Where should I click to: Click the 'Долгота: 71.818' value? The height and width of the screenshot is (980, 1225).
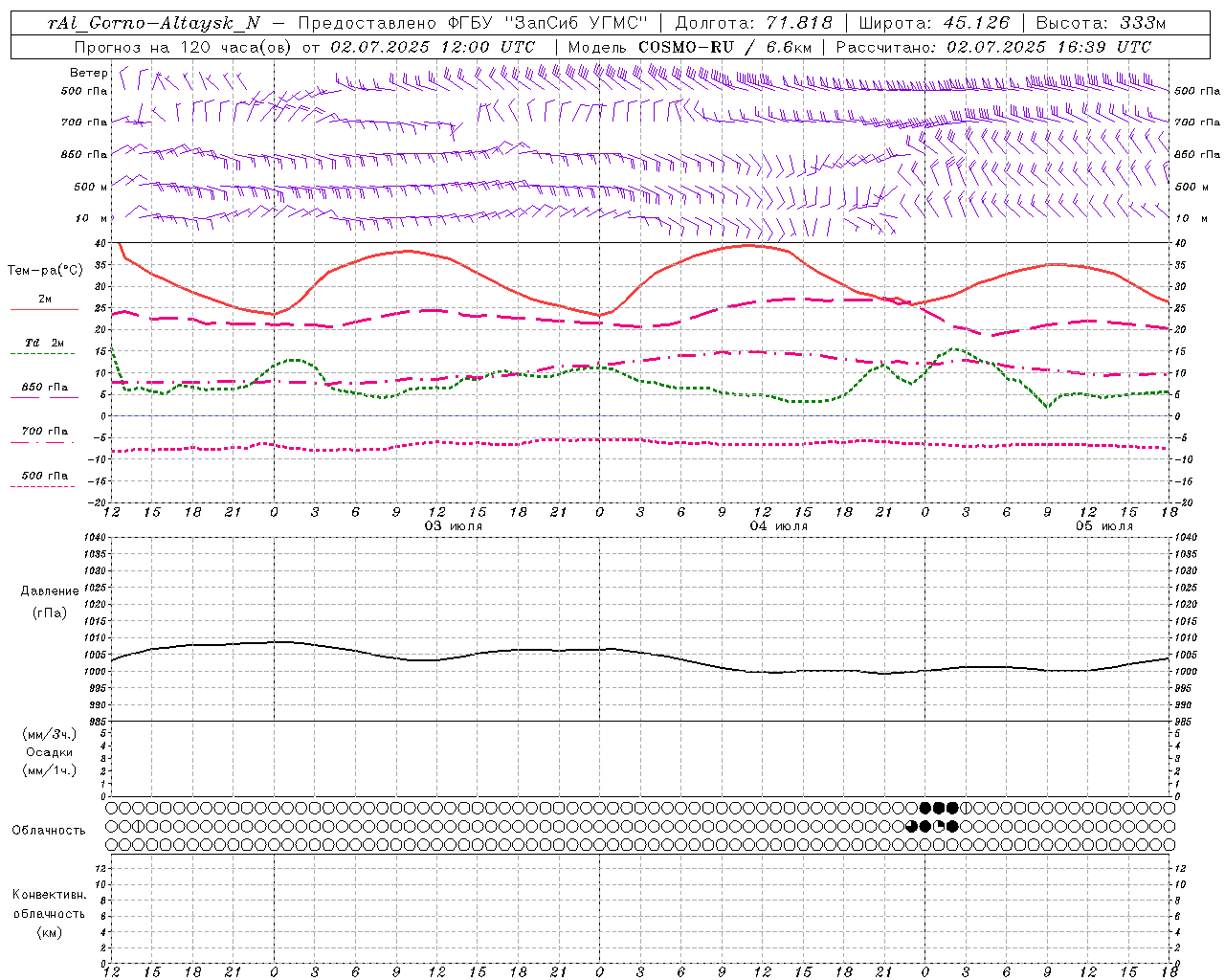pyautogui.click(x=754, y=23)
